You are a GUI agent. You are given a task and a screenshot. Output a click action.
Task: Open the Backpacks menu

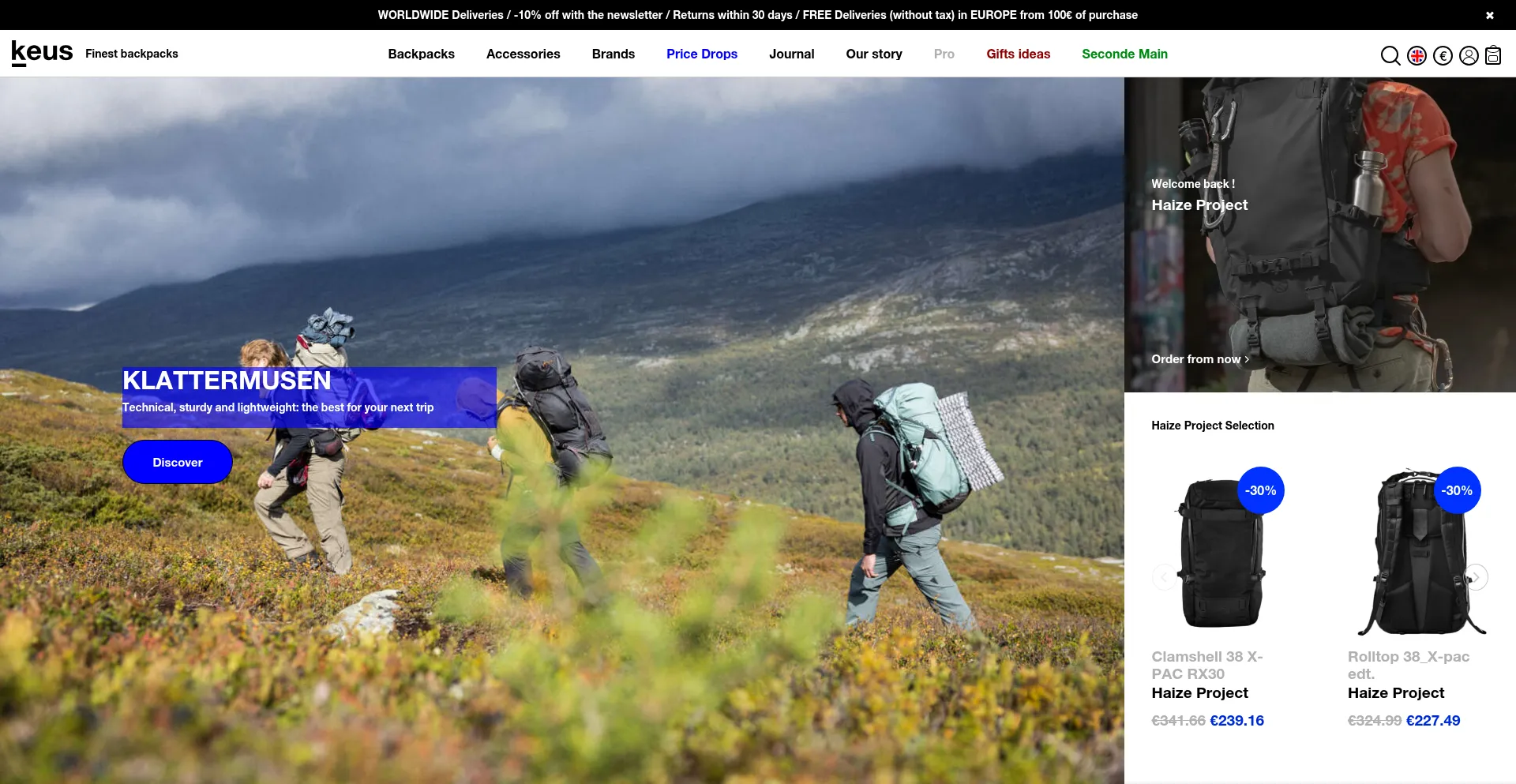pyautogui.click(x=422, y=54)
